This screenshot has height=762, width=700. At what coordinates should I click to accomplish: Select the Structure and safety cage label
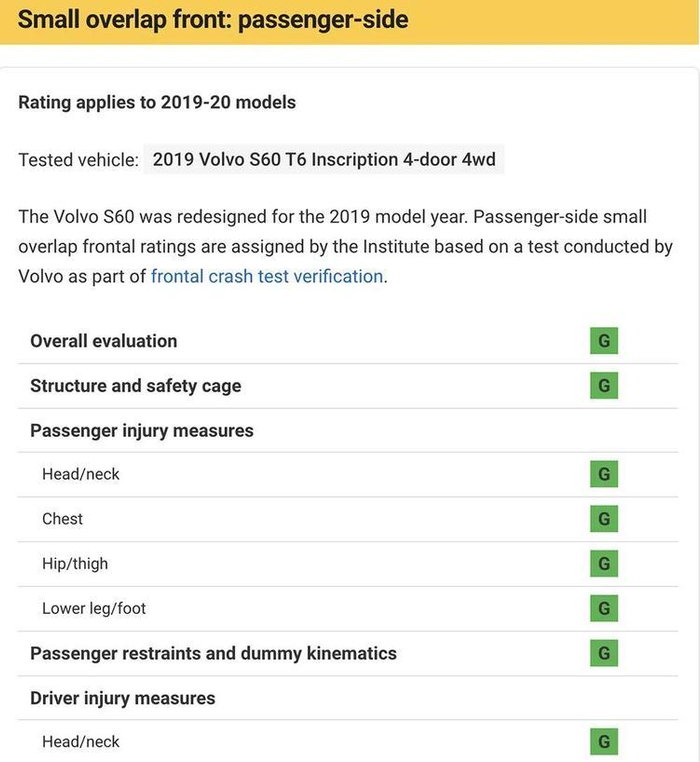pos(135,386)
